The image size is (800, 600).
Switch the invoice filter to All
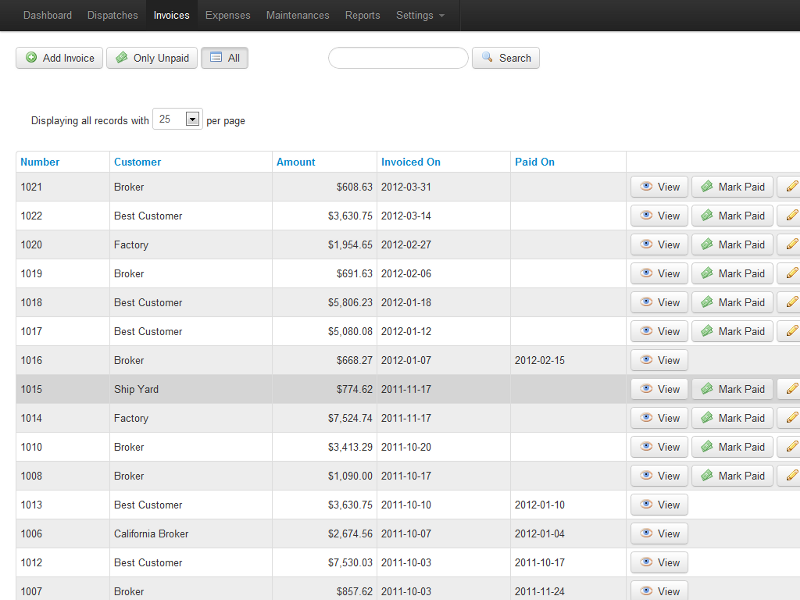(x=224, y=58)
